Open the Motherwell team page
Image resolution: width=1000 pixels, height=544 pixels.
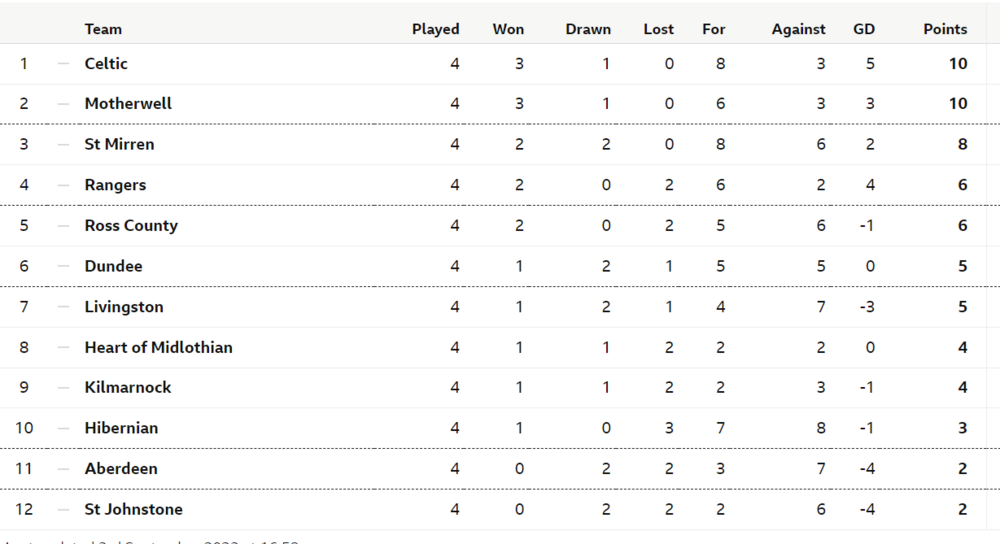point(128,104)
